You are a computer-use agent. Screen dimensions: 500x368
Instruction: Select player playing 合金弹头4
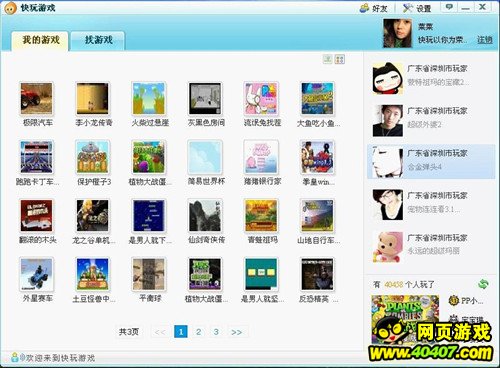point(430,162)
